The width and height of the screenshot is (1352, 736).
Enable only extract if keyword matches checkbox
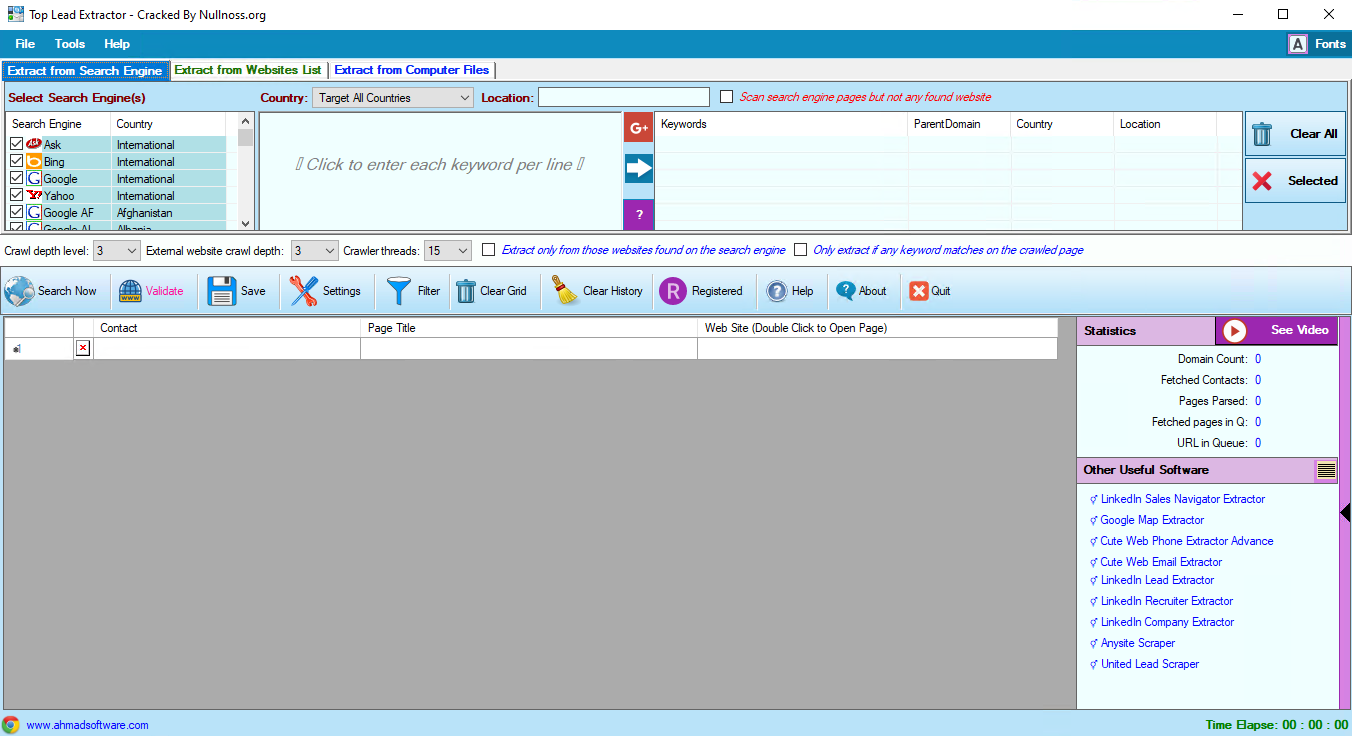point(800,250)
